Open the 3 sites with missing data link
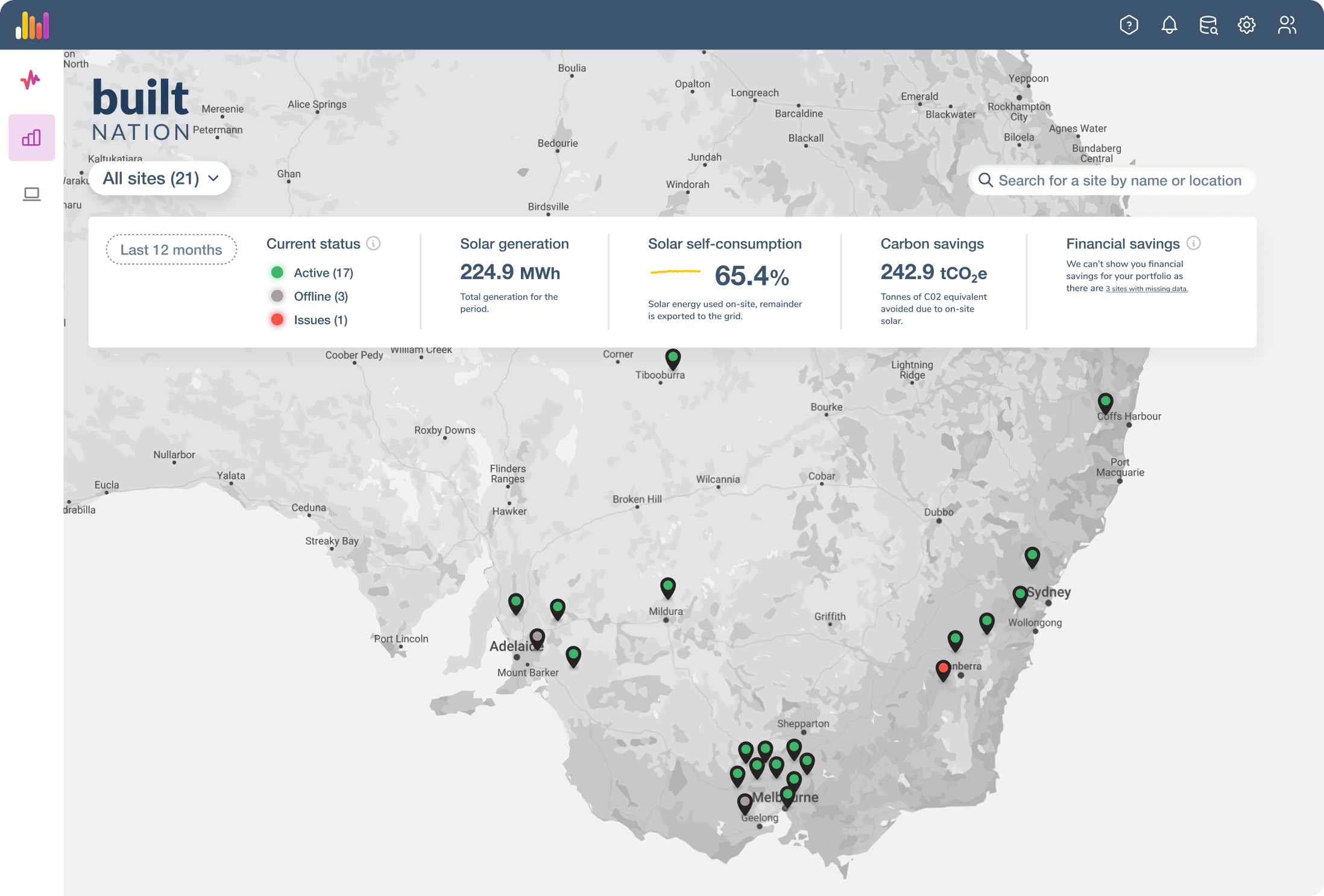Screen dimensions: 1324x896 click(1146, 289)
